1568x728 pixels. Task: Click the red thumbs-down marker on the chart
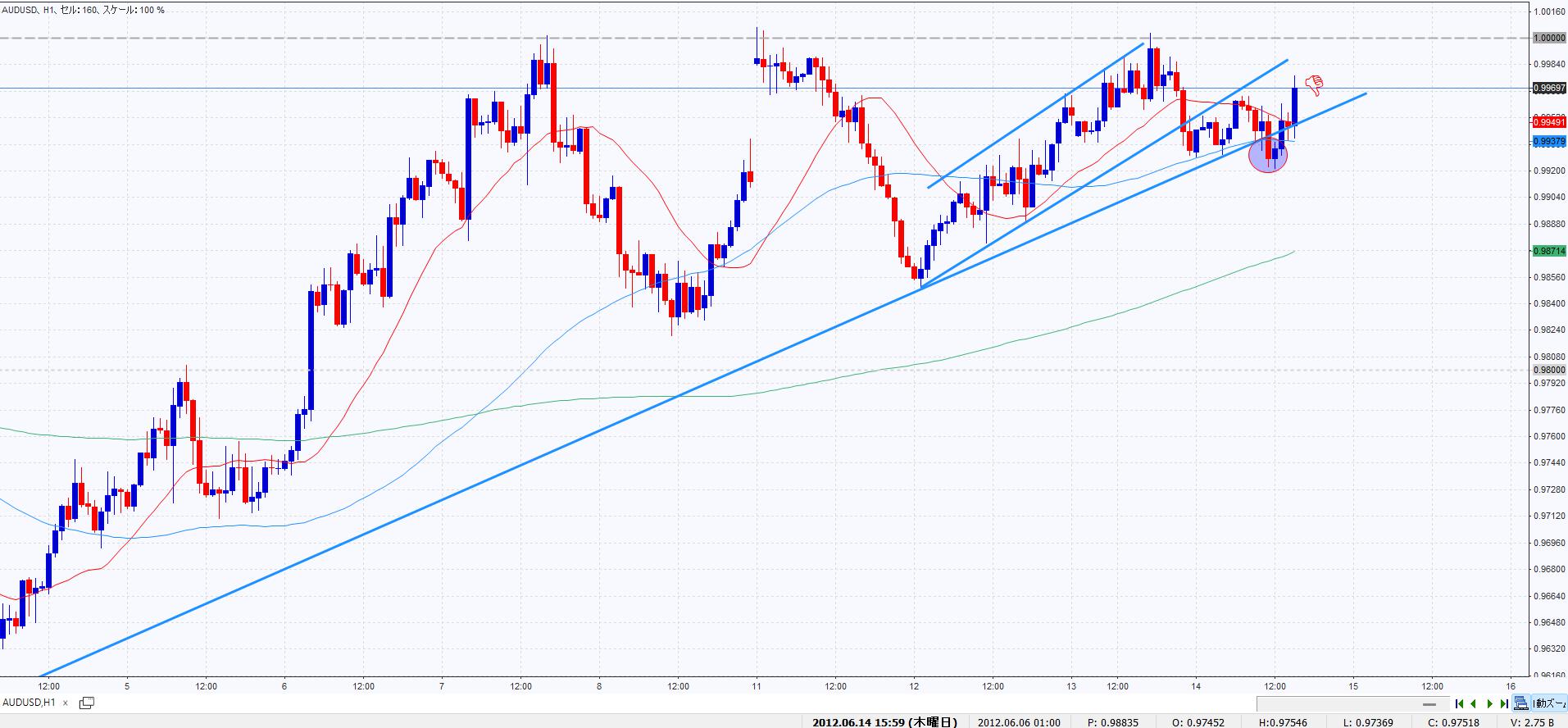(1314, 84)
